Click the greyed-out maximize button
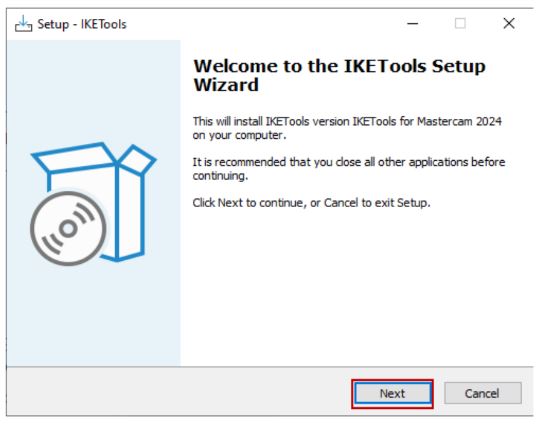 tap(460, 23)
